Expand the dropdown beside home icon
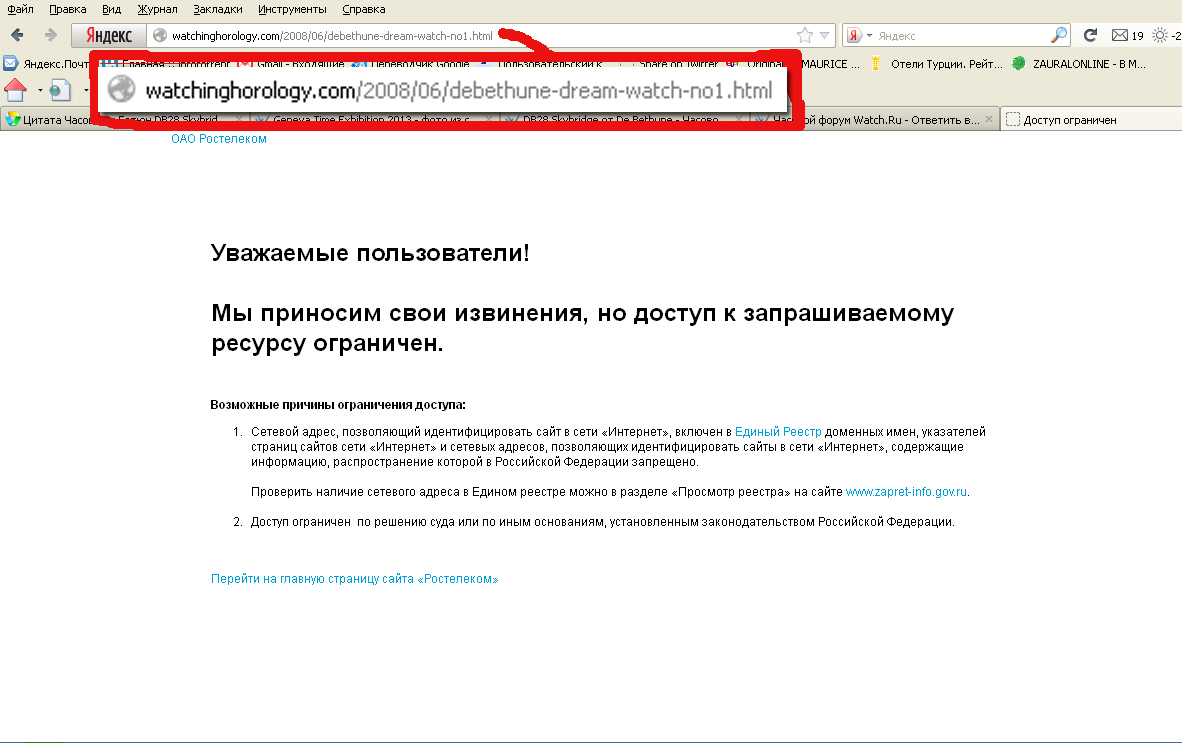The width and height of the screenshot is (1182, 743). click(40, 91)
